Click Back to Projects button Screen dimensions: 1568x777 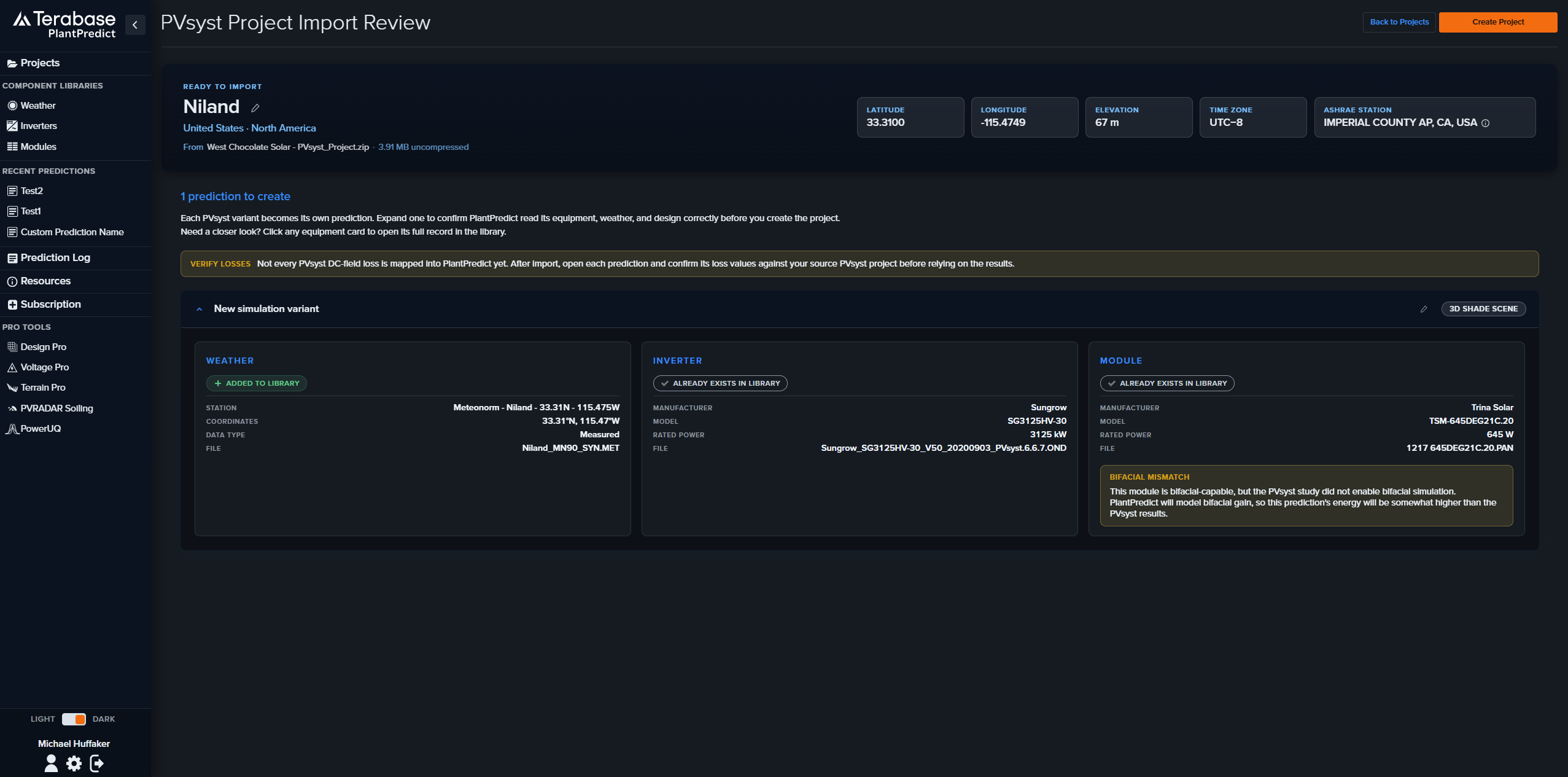(1399, 22)
